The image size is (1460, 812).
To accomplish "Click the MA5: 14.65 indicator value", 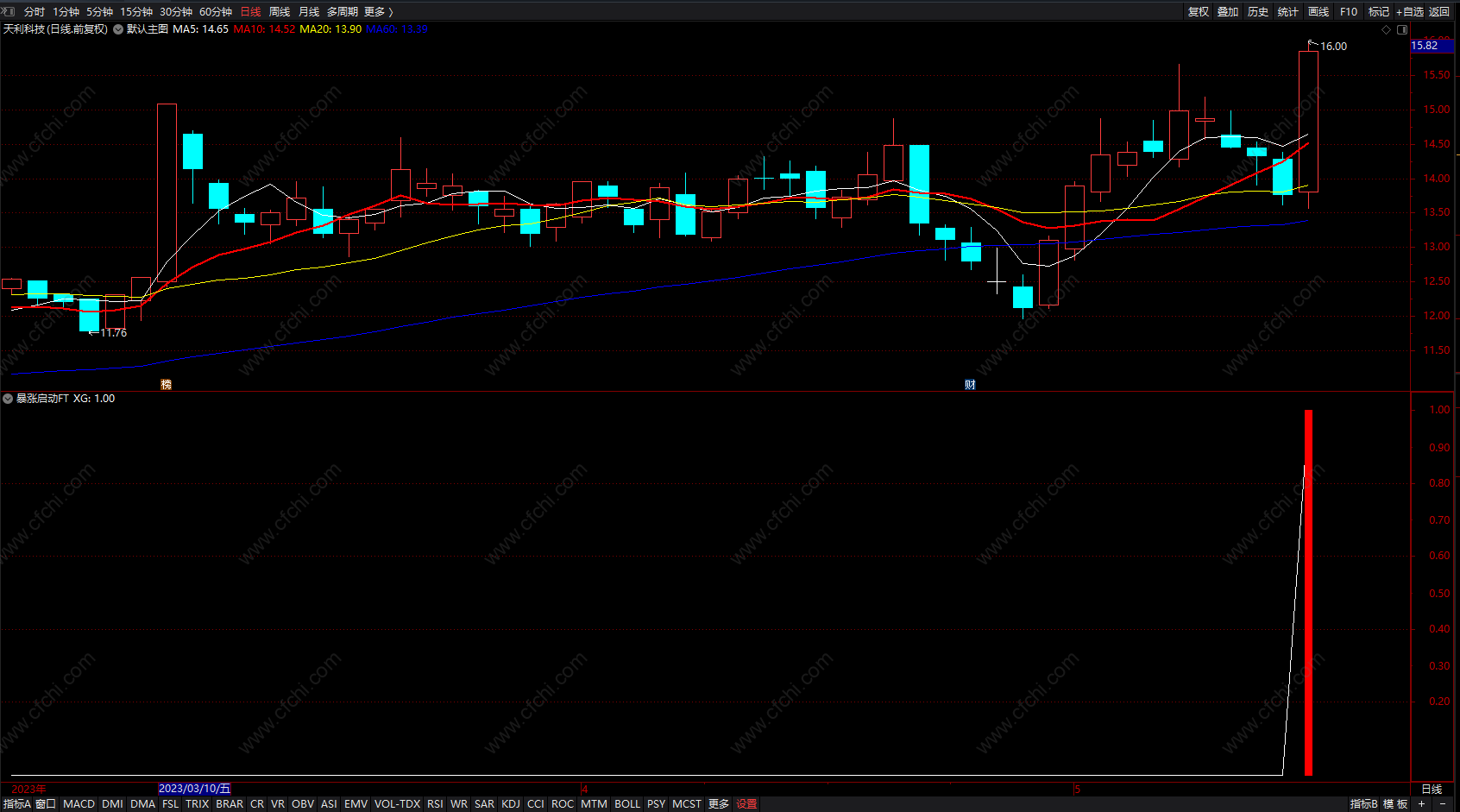I will click(x=200, y=29).
